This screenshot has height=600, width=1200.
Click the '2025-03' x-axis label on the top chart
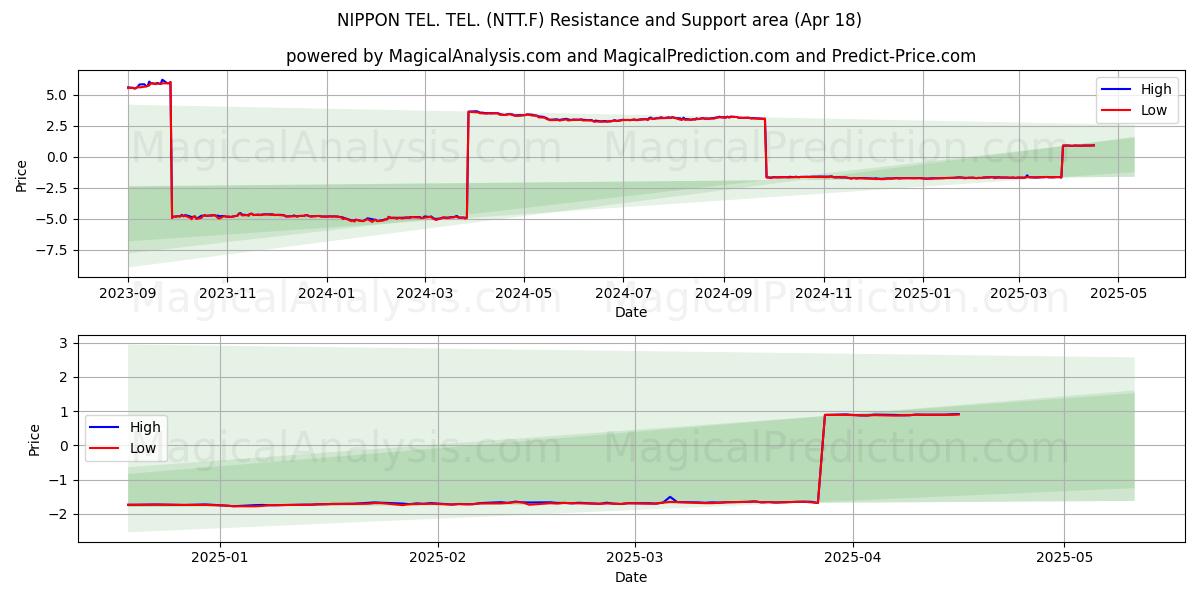click(x=1019, y=295)
